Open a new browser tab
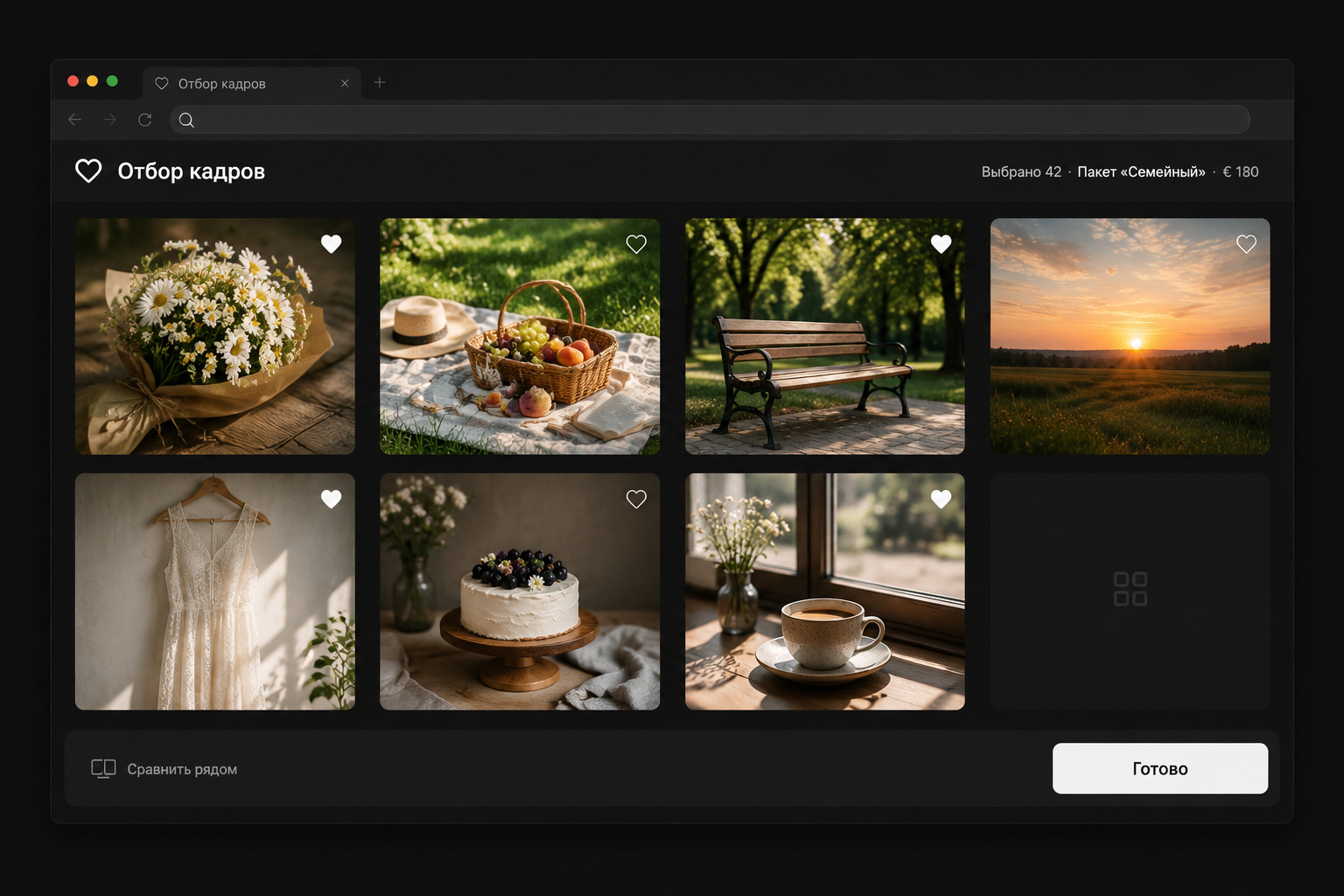Image resolution: width=1344 pixels, height=896 pixels. click(x=380, y=82)
